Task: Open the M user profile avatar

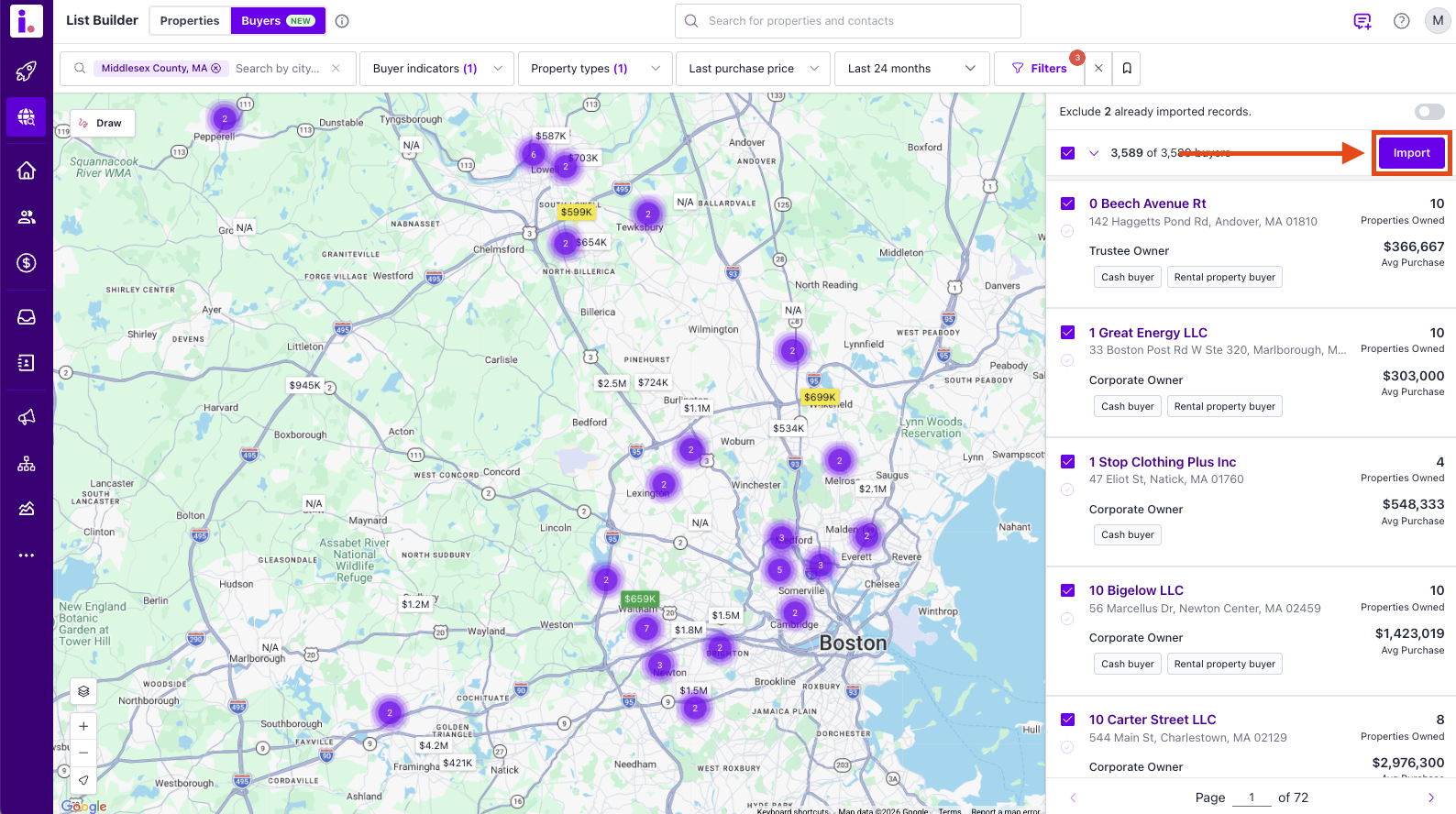Action: pyautogui.click(x=1438, y=21)
